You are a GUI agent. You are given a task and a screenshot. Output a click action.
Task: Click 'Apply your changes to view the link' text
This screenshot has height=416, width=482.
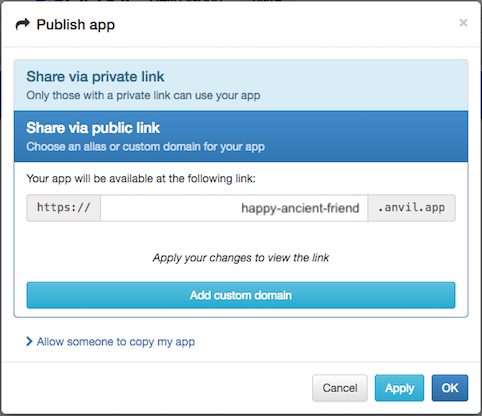(241, 258)
